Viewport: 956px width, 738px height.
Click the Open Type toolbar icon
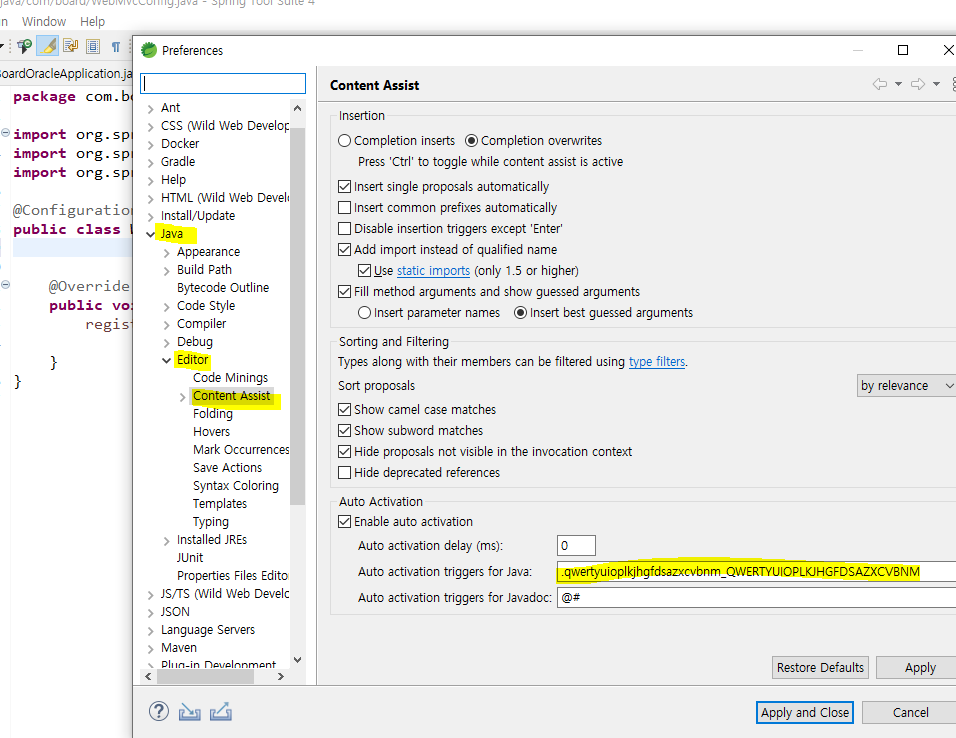24,46
